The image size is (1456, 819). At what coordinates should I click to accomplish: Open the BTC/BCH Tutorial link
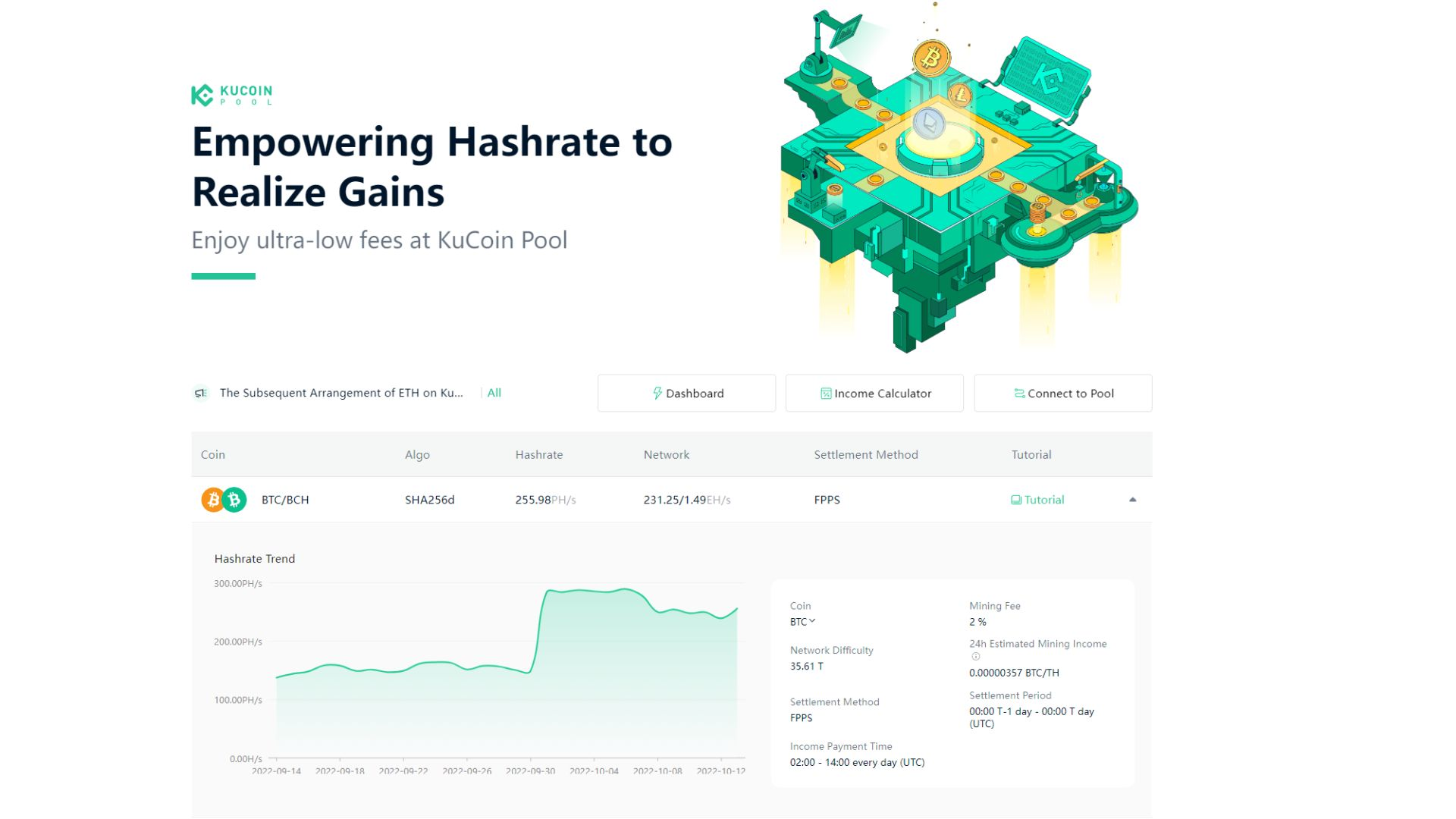click(x=1037, y=500)
